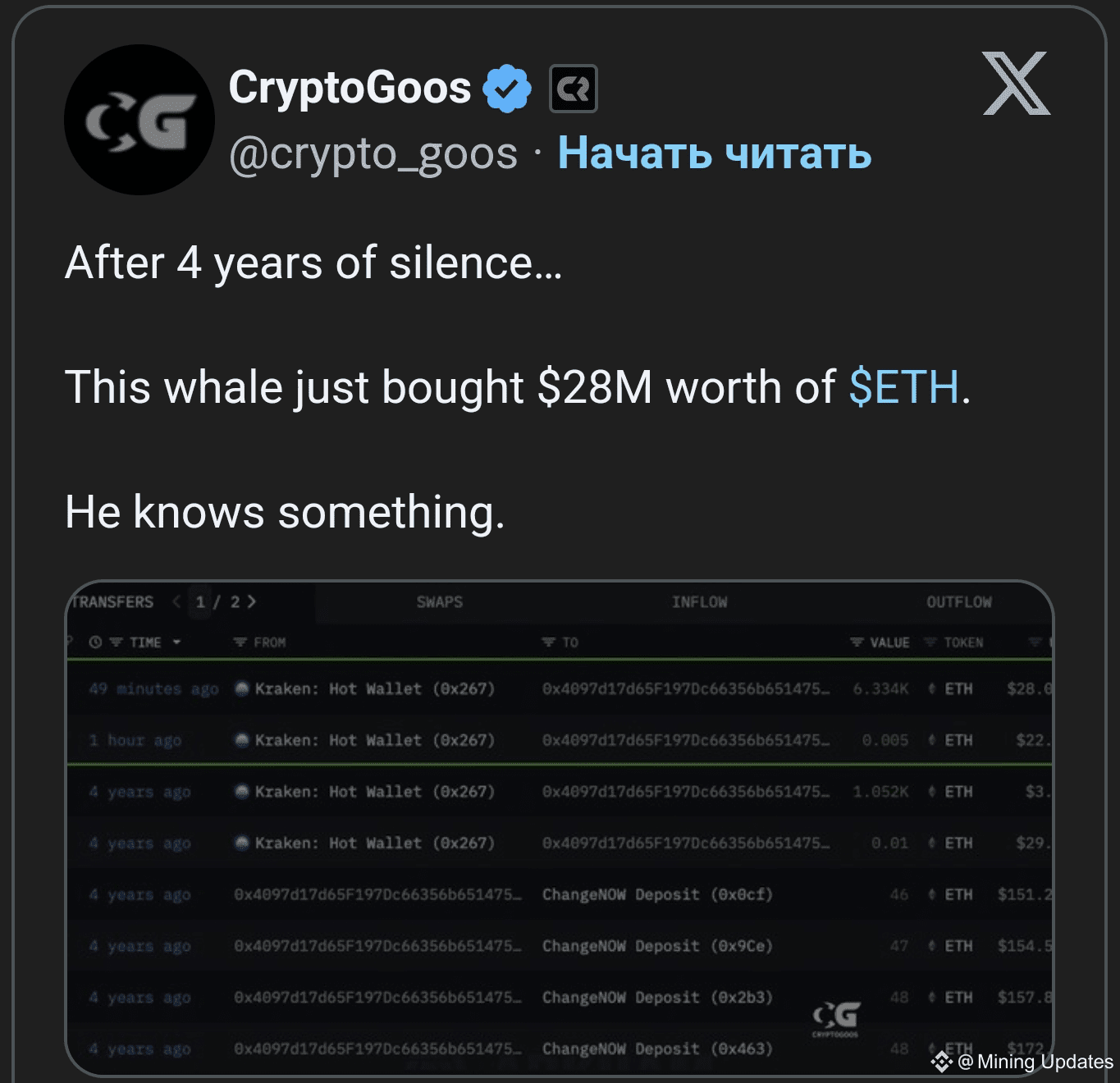
Task: Click the blue verified checkmark badge
Action: [x=506, y=88]
